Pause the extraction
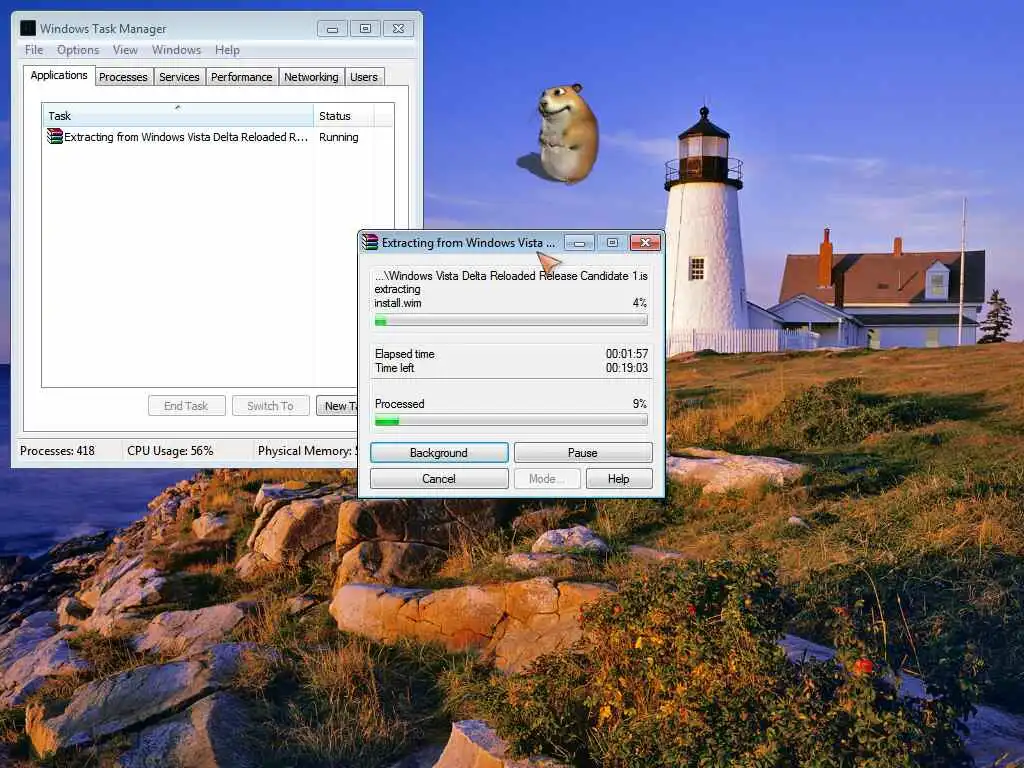The width and height of the screenshot is (1024, 768). pyautogui.click(x=583, y=453)
